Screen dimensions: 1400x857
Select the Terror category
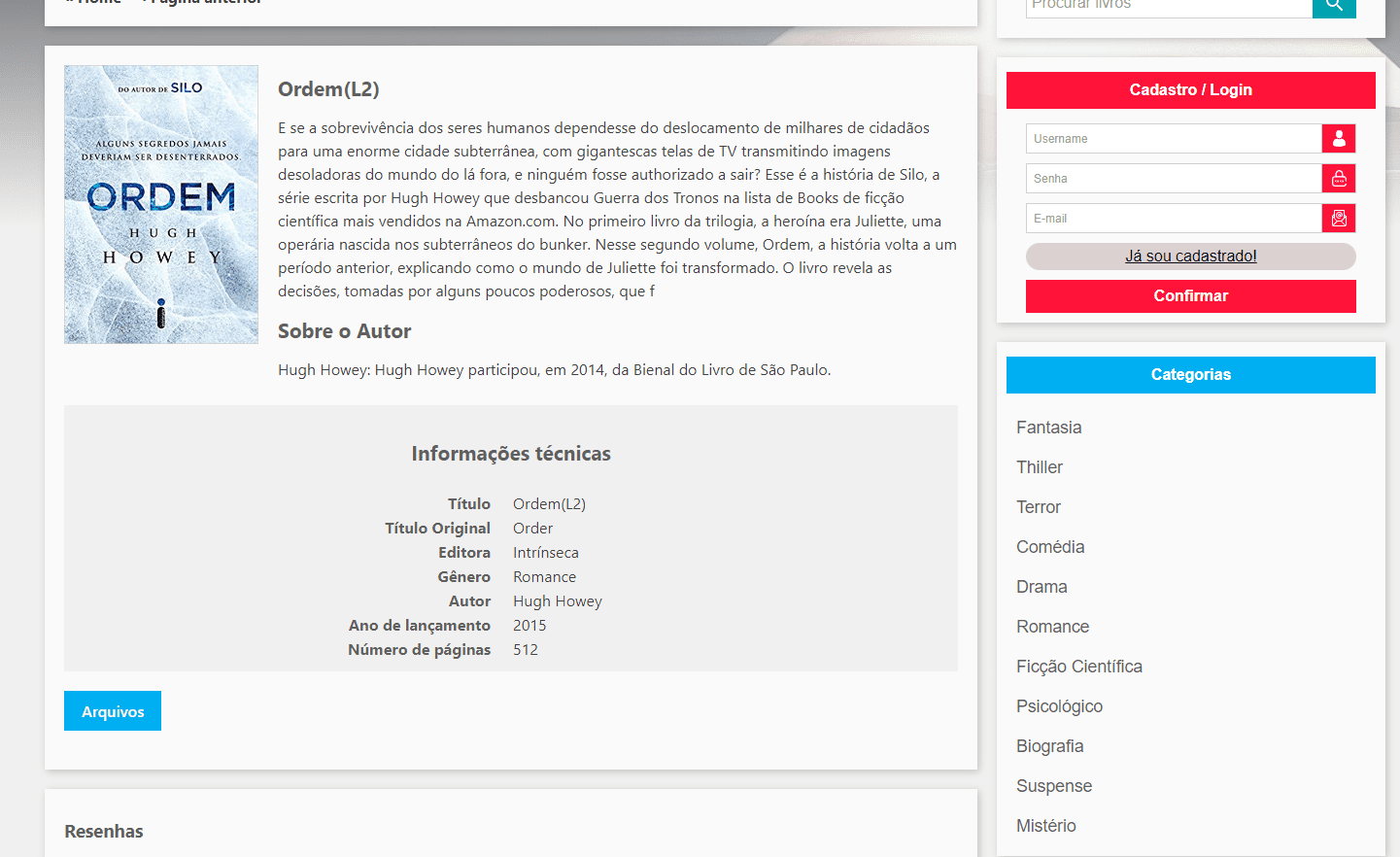tap(1039, 507)
